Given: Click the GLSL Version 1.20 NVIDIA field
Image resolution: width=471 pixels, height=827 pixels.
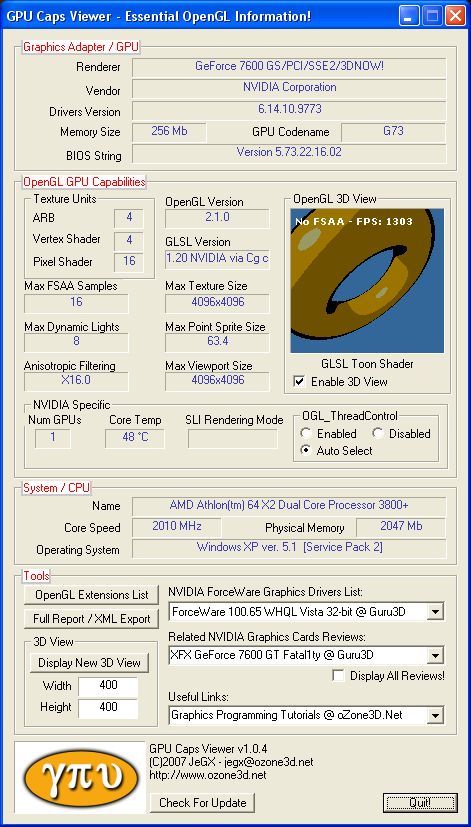Looking at the screenshot, I should (x=217, y=259).
